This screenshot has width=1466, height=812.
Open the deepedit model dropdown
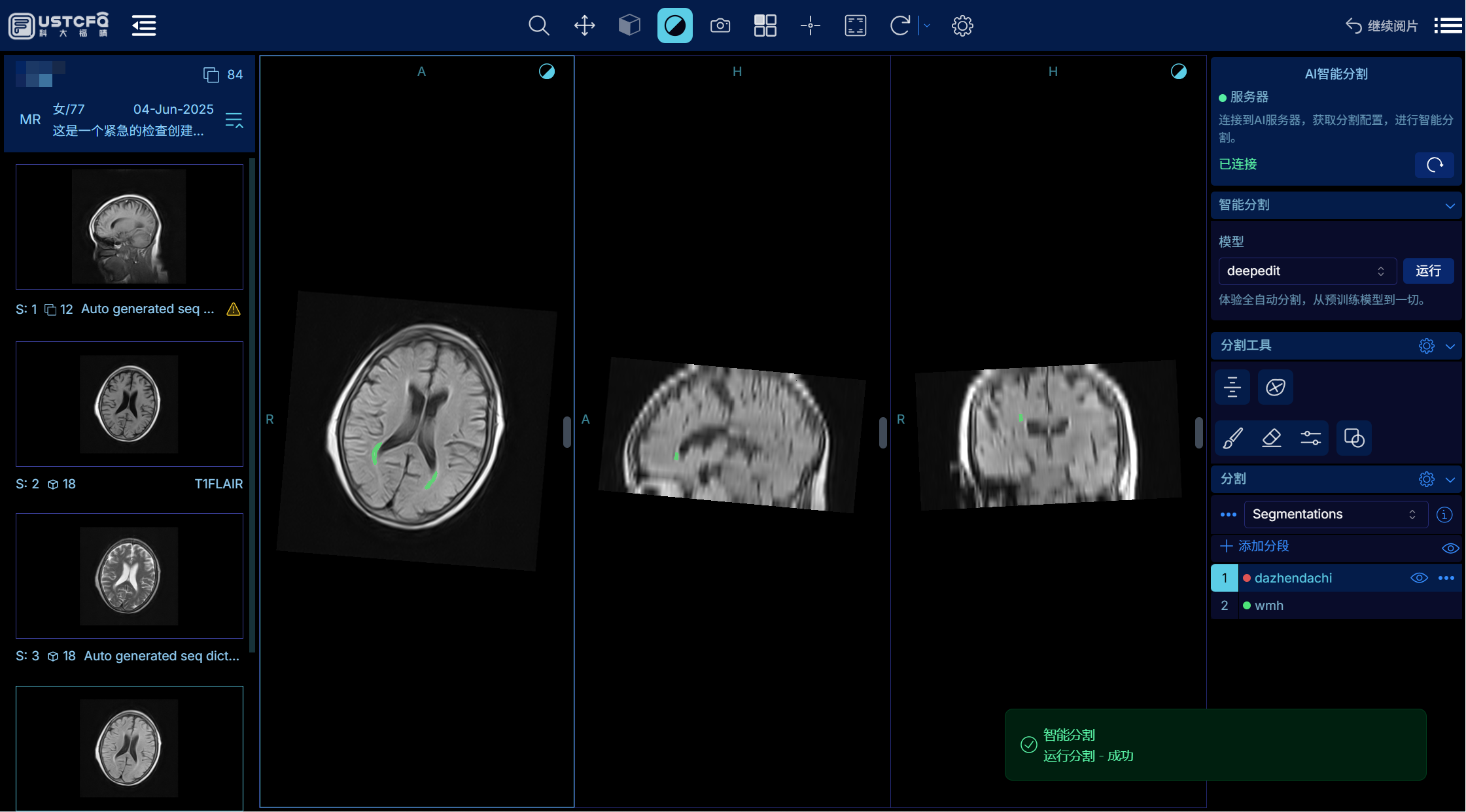click(x=1307, y=271)
